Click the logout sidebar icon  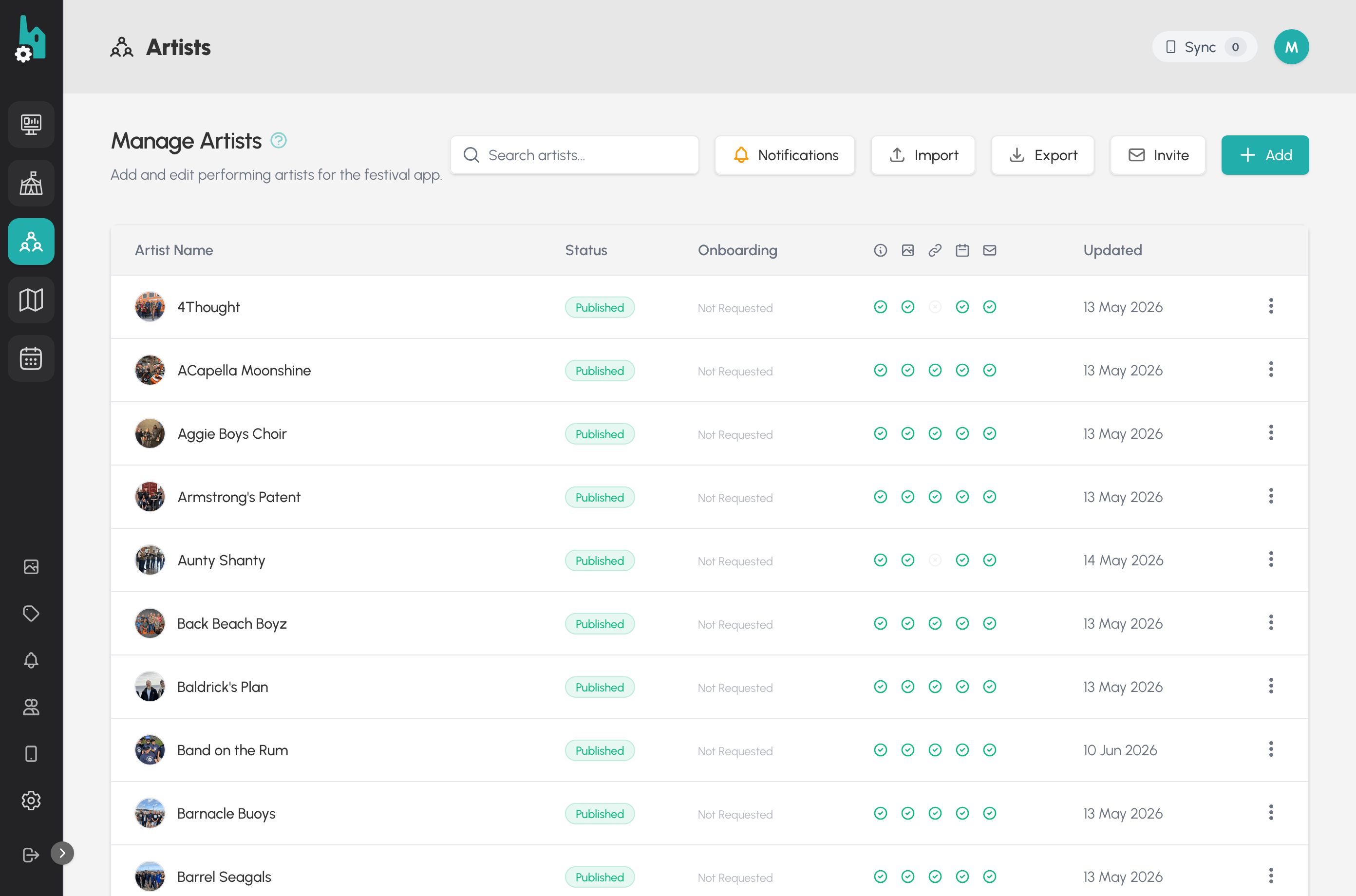coord(31,855)
